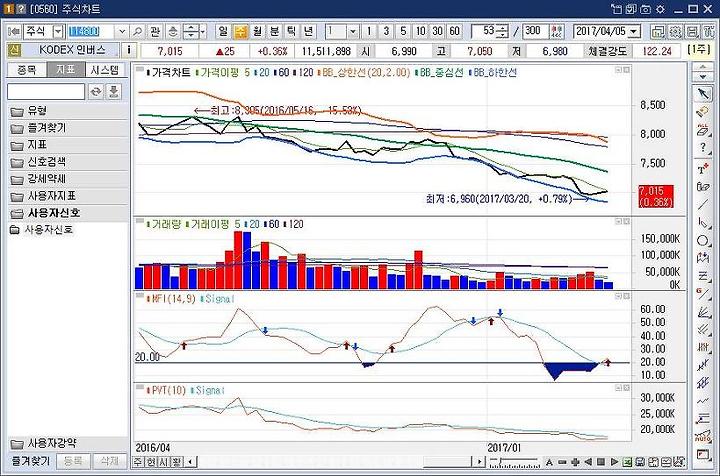The width and height of the screenshot is (720, 476).
Task: Toggle the 주 button on bottom-left bar
Action: (138, 462)
